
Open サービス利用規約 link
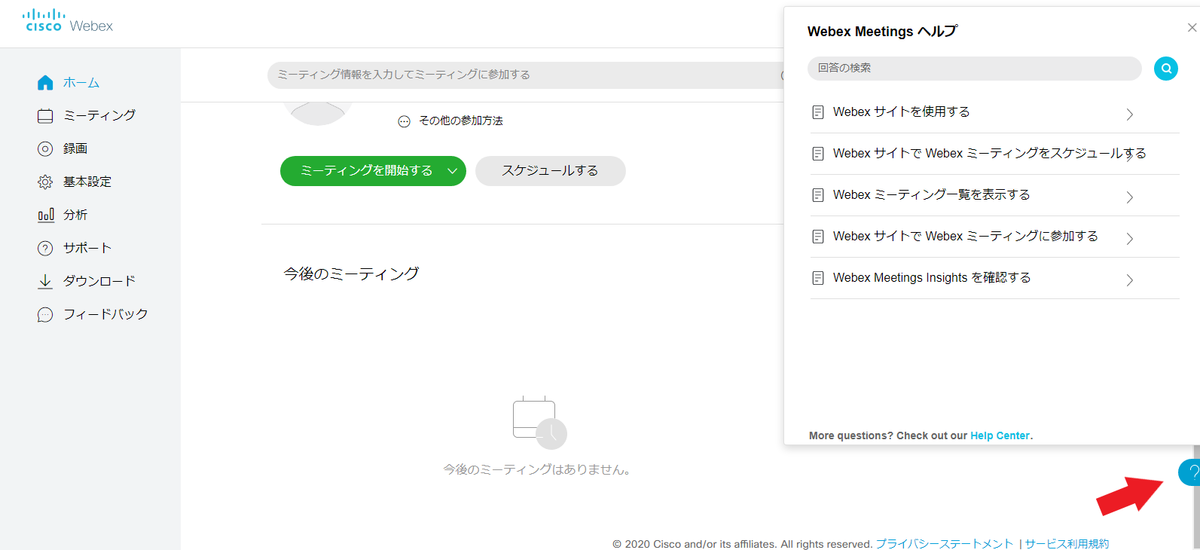click(x=1067, y=544)
